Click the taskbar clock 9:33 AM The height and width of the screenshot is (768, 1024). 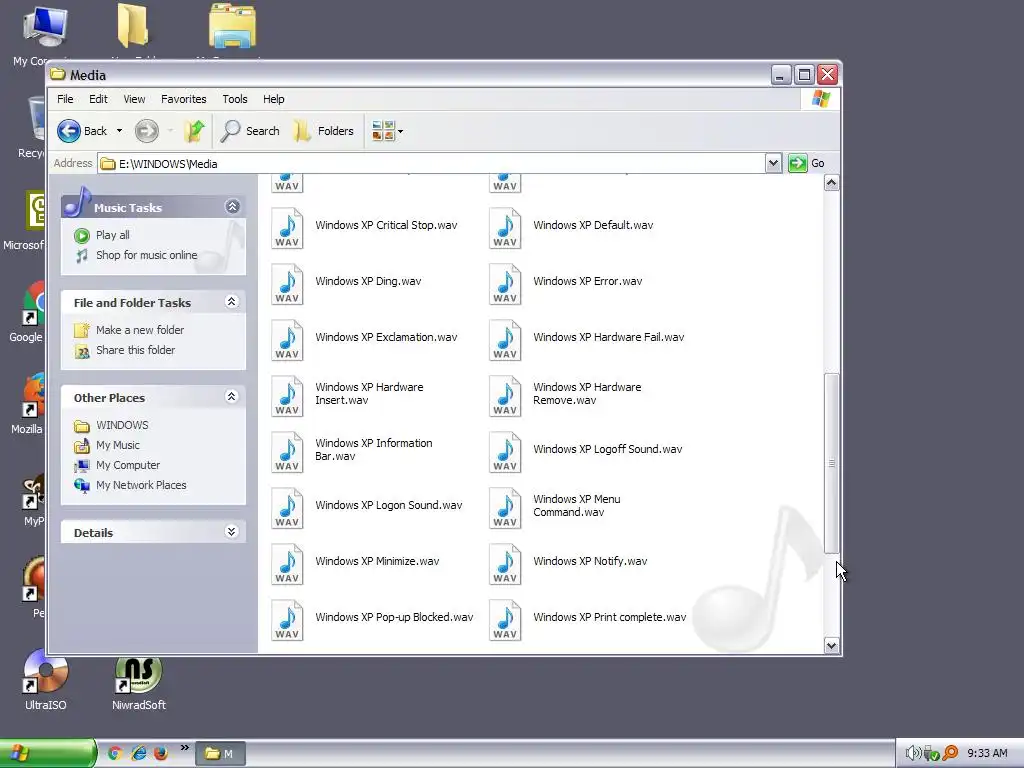click(987, 754)
